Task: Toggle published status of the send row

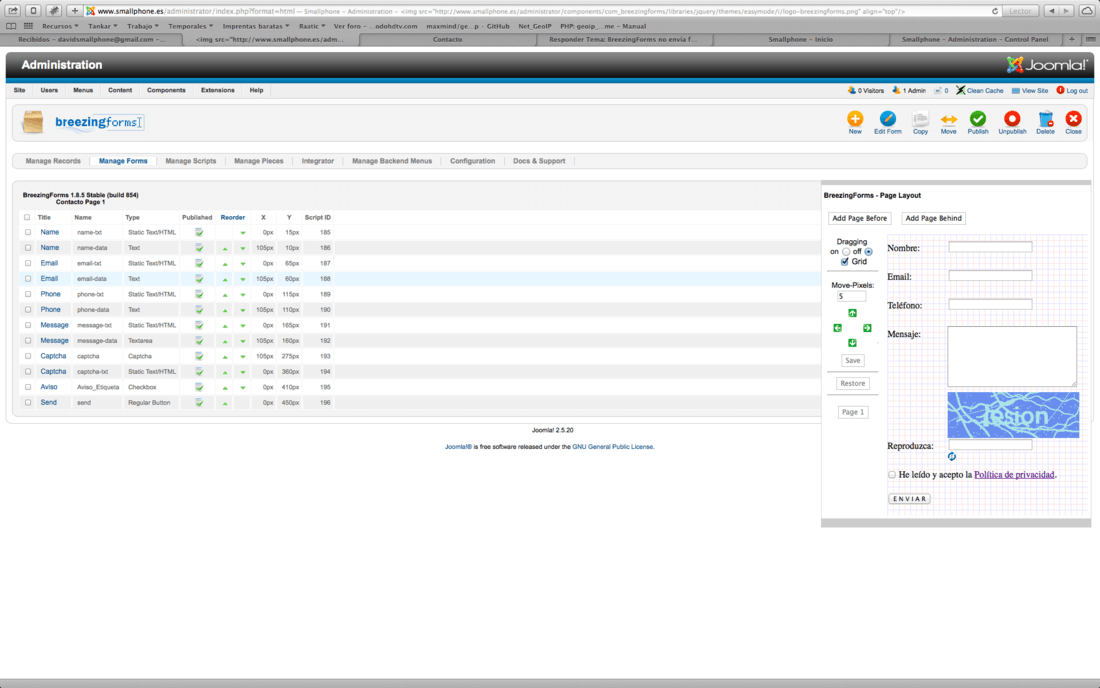Action: (x=199, y=403)
